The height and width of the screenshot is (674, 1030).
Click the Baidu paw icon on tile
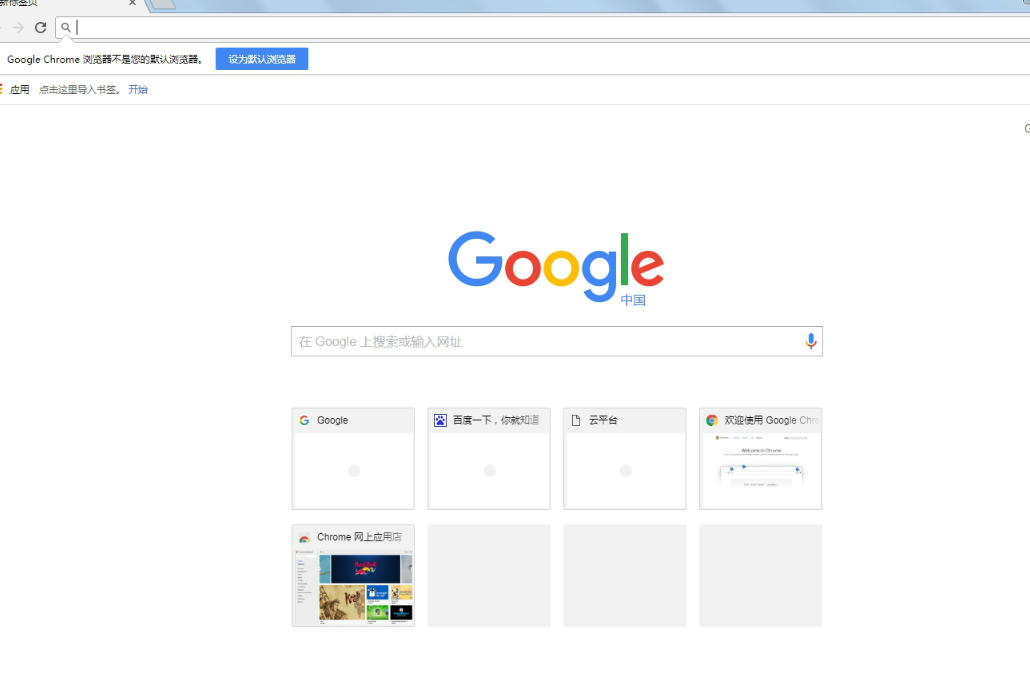pos(440,420)
